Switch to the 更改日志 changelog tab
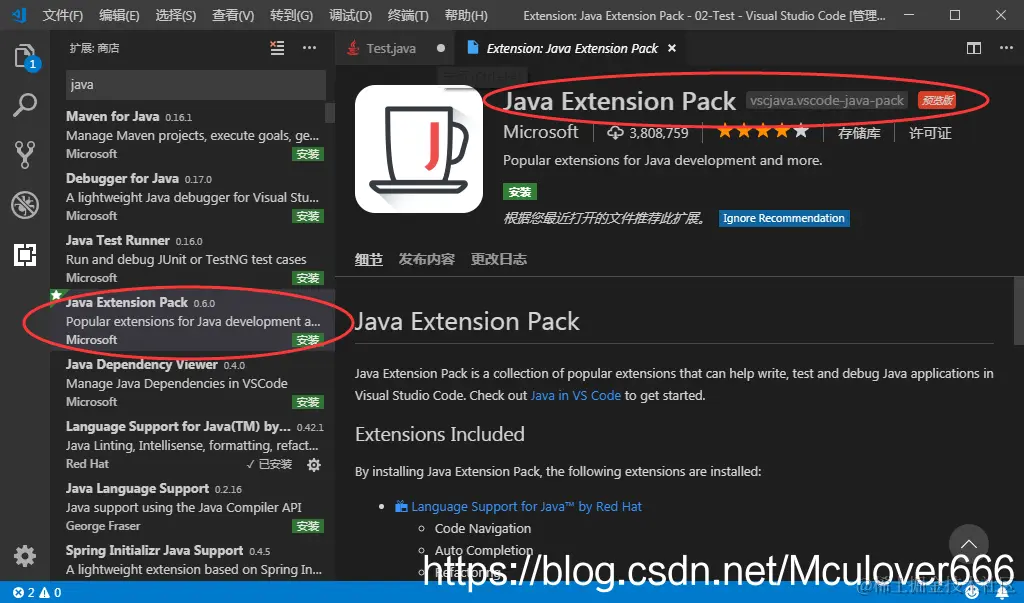Image resolution: width=1024 pixels, height=603 pixels. (x=499, y=259)
